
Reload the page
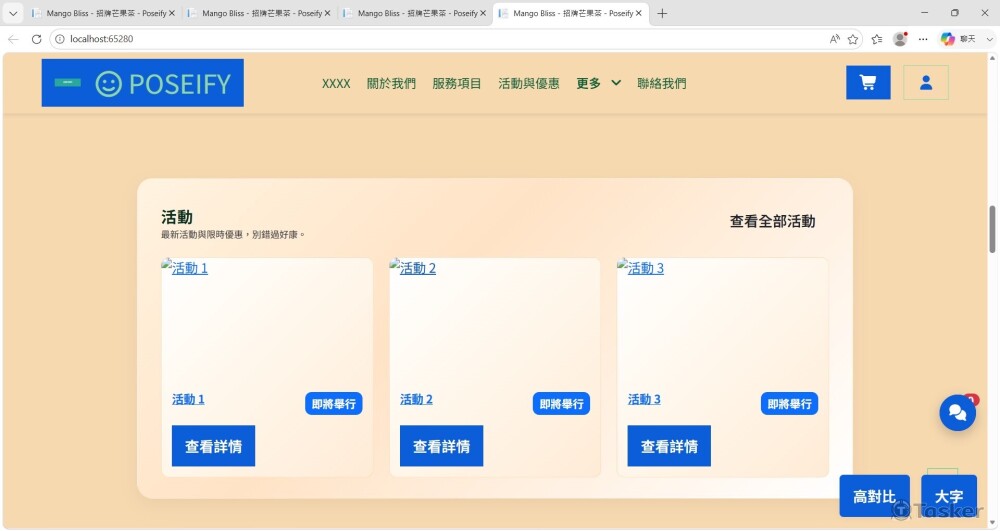coord(36,39)
